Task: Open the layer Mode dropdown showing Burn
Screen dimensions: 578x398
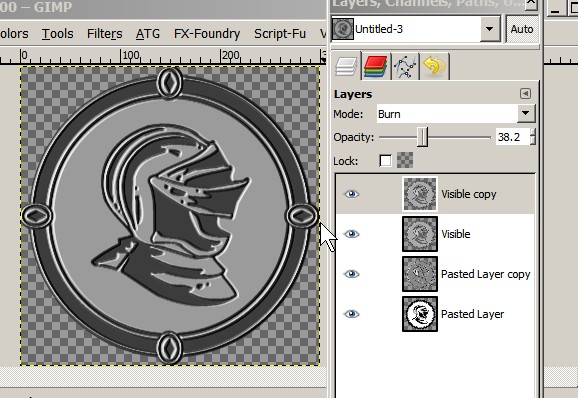Action: [x=456, y=114]
